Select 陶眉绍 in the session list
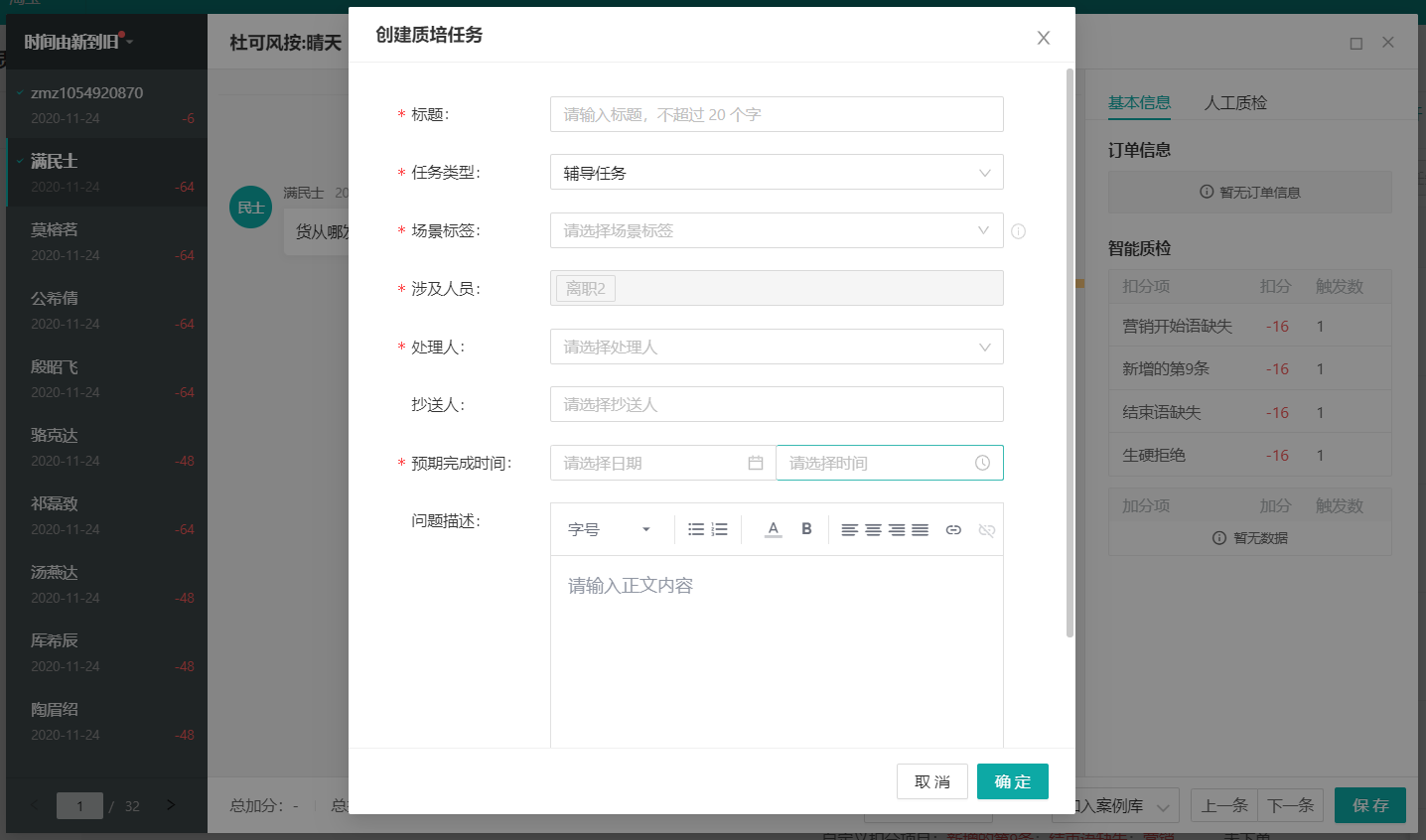 coord(106,721)
